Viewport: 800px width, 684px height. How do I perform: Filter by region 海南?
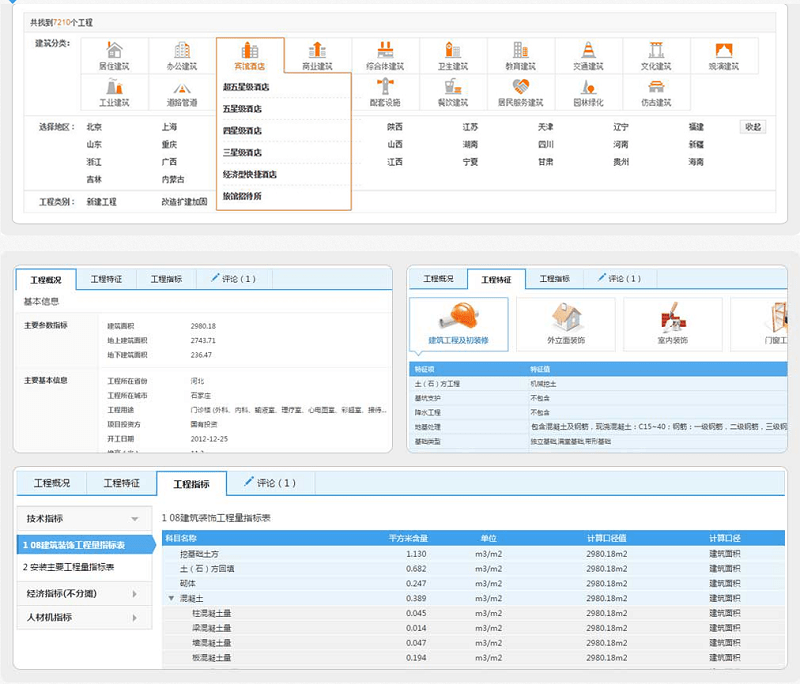point(696,162)
